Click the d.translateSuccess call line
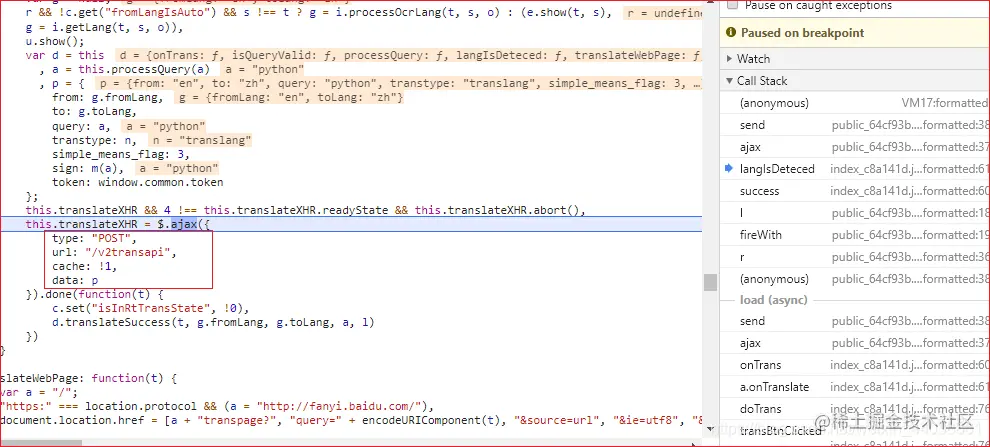The width and height of the screenshot is (990, 447). (213, 322)
